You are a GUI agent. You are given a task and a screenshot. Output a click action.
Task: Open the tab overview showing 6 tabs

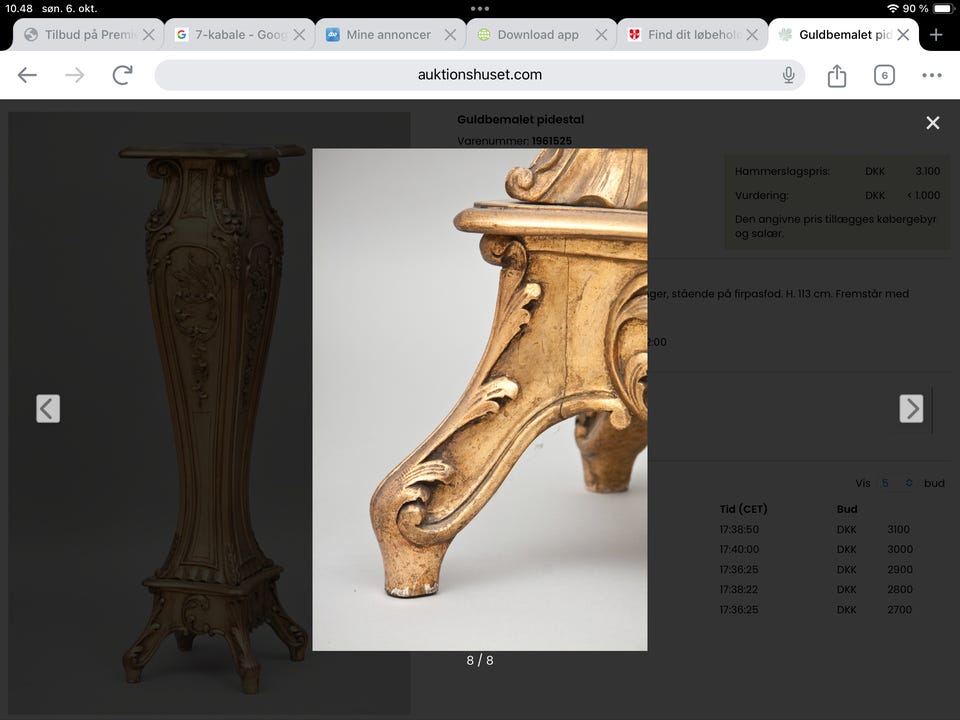click(884, 74)
